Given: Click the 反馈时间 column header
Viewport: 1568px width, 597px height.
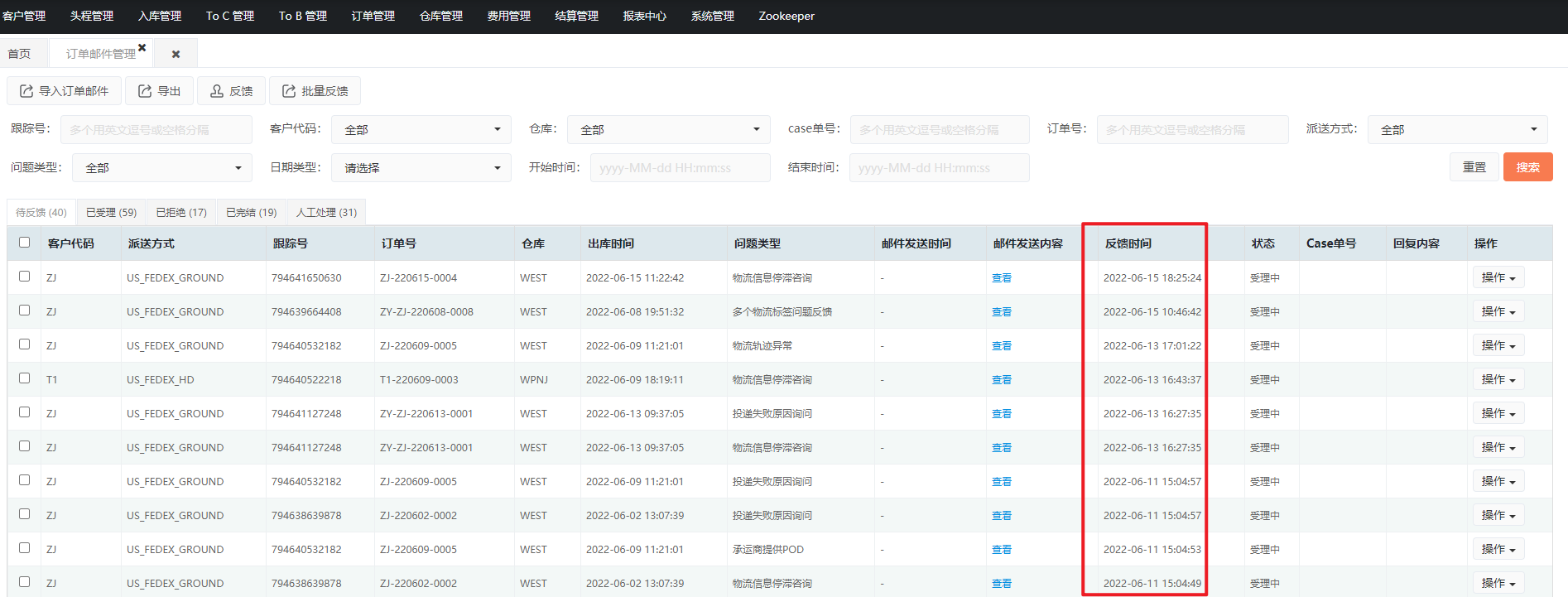Looking at the screenshot, I should tap(1128, 243).
